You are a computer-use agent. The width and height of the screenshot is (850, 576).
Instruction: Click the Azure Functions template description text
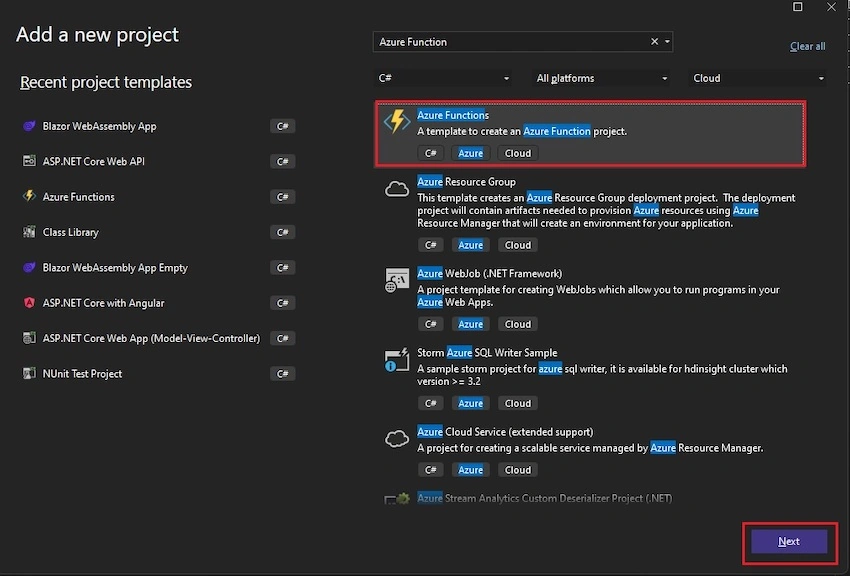(521, 131)
